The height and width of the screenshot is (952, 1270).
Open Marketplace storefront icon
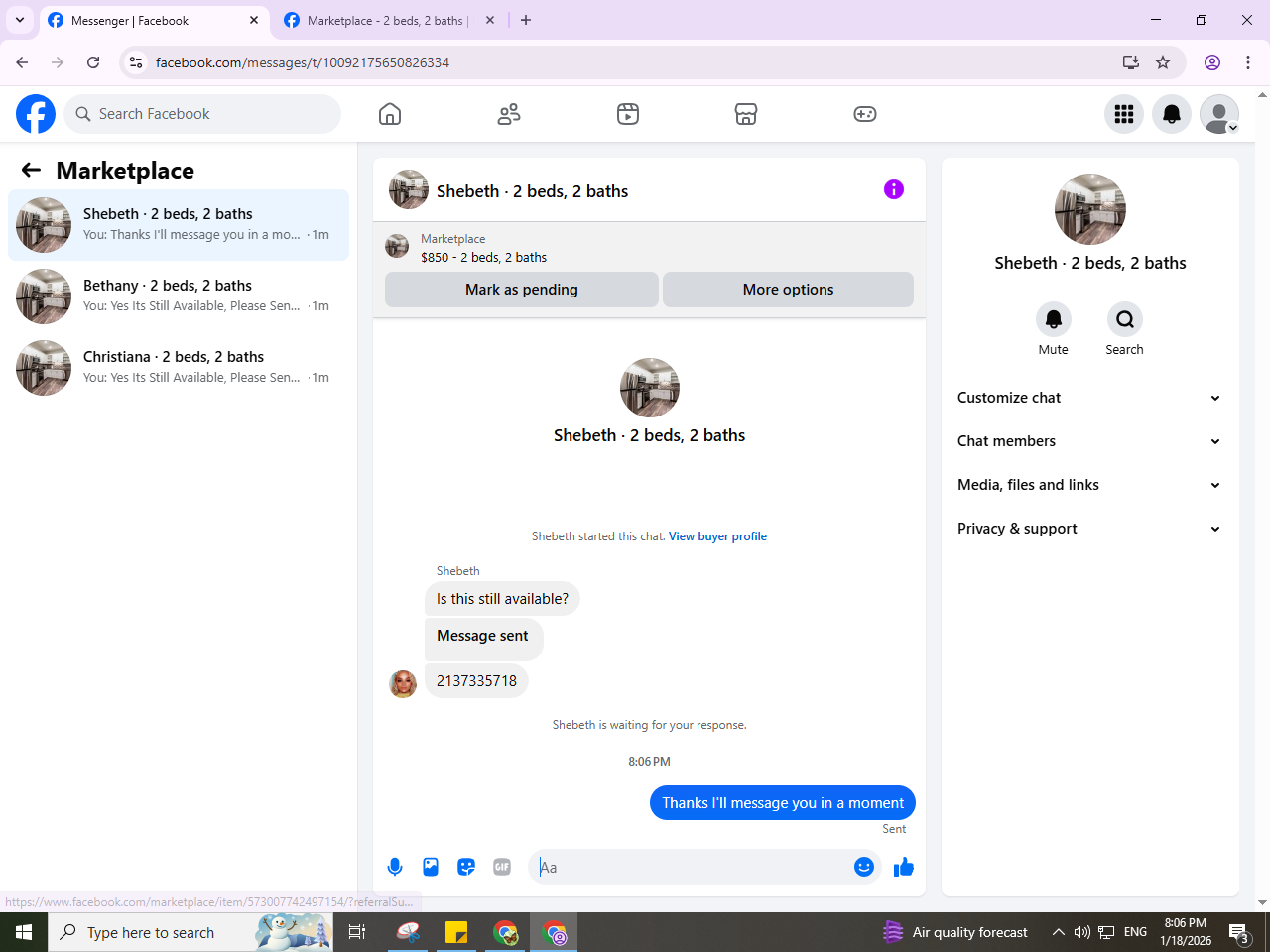tap(746, 114)
